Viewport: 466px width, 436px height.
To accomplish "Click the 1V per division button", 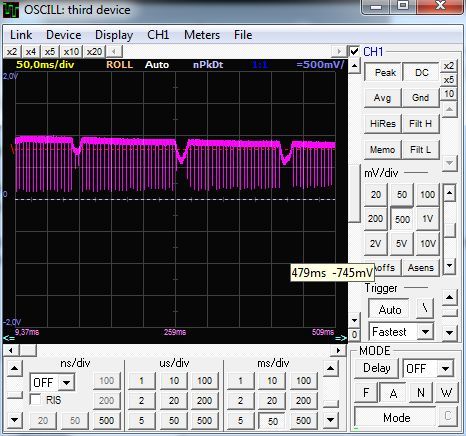I will click(428, 219).
